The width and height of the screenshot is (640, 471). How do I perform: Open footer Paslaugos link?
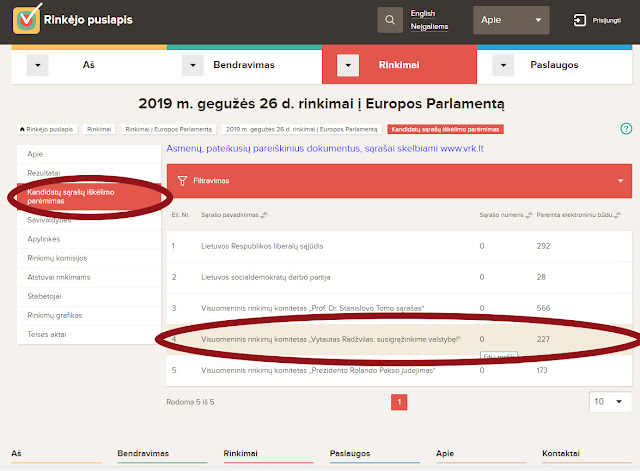tap(350, 453)
